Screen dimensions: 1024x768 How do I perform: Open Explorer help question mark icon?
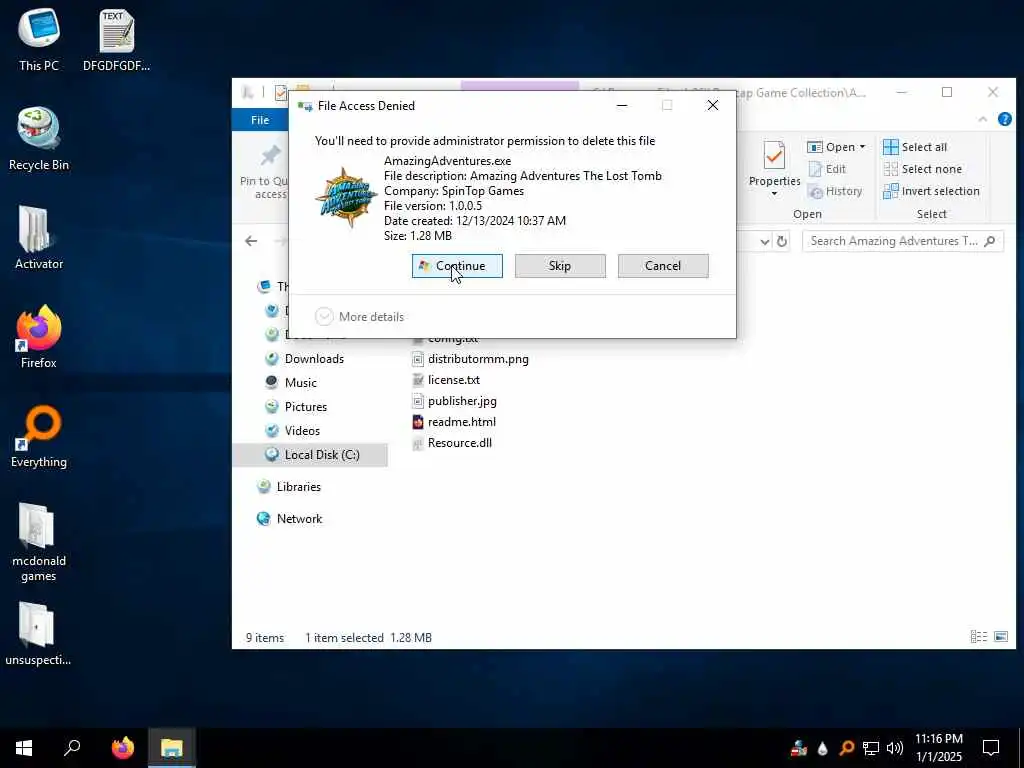pos(1004,120)
